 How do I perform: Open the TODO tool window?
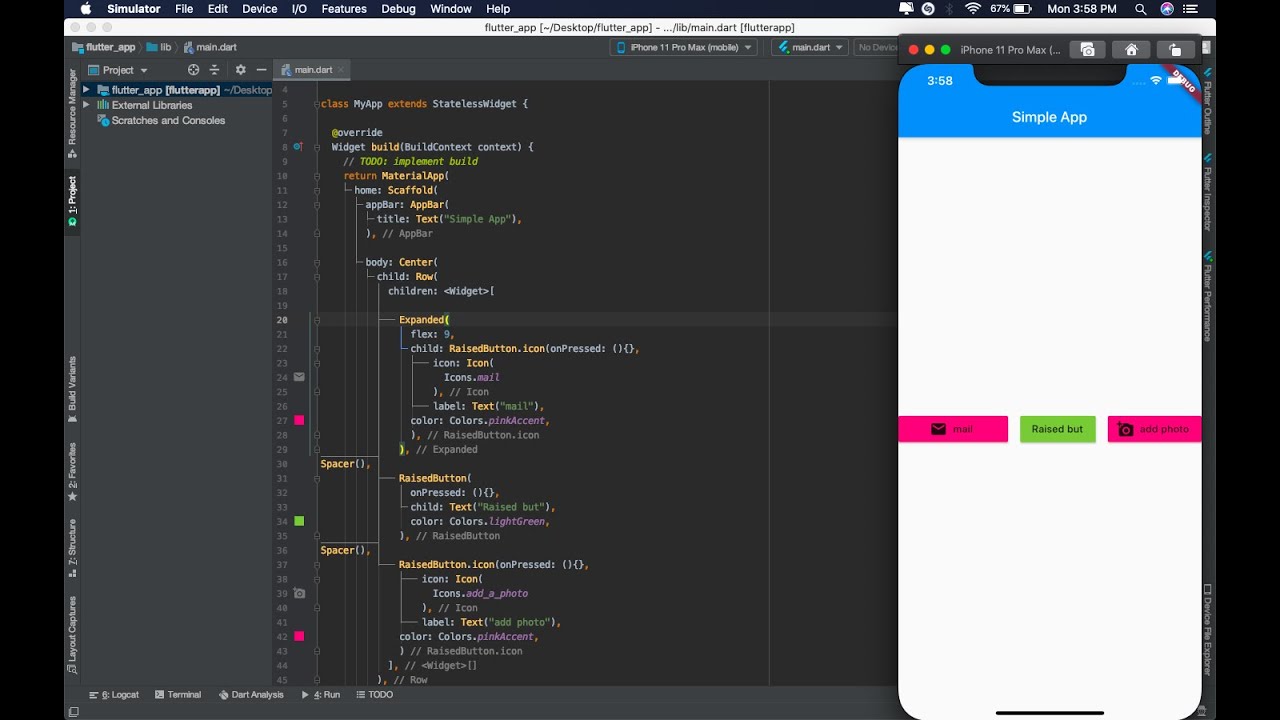point(375,694)
